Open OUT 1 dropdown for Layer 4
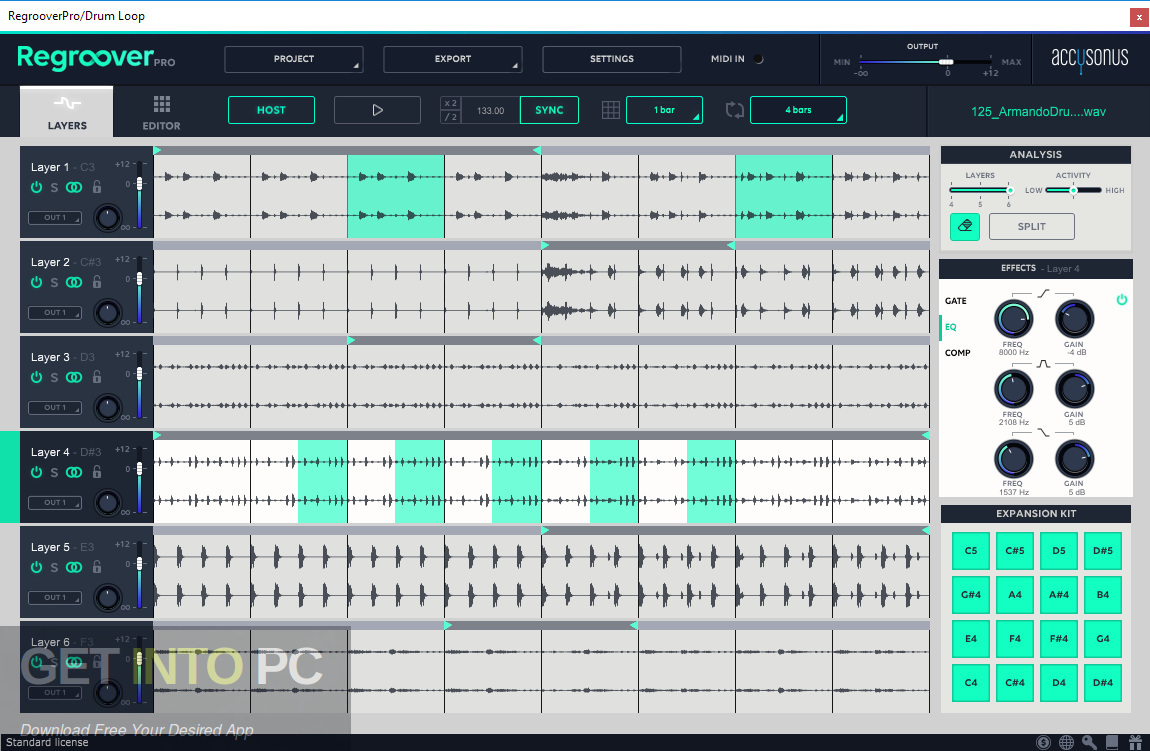1150x751 pixels. 55,502
